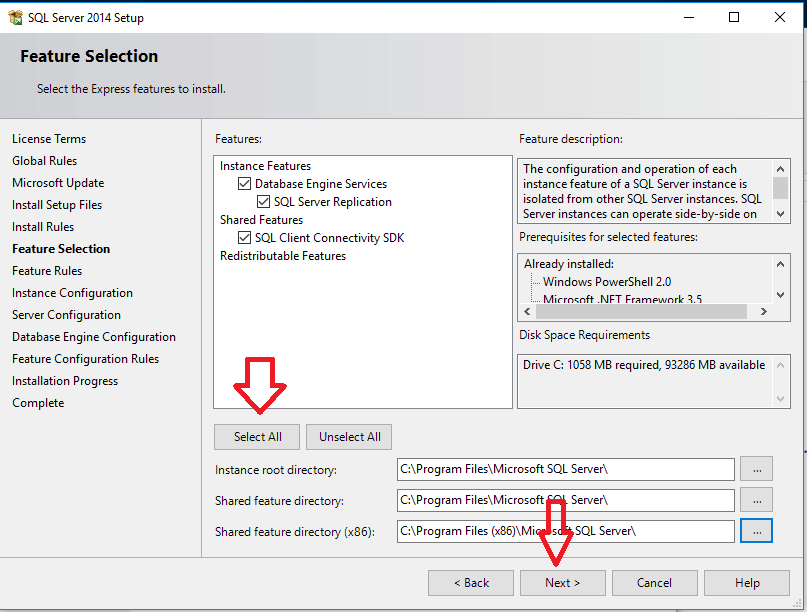Cancel the SQL Server setup
Screen dimensions: 807x612
[655, 583]
